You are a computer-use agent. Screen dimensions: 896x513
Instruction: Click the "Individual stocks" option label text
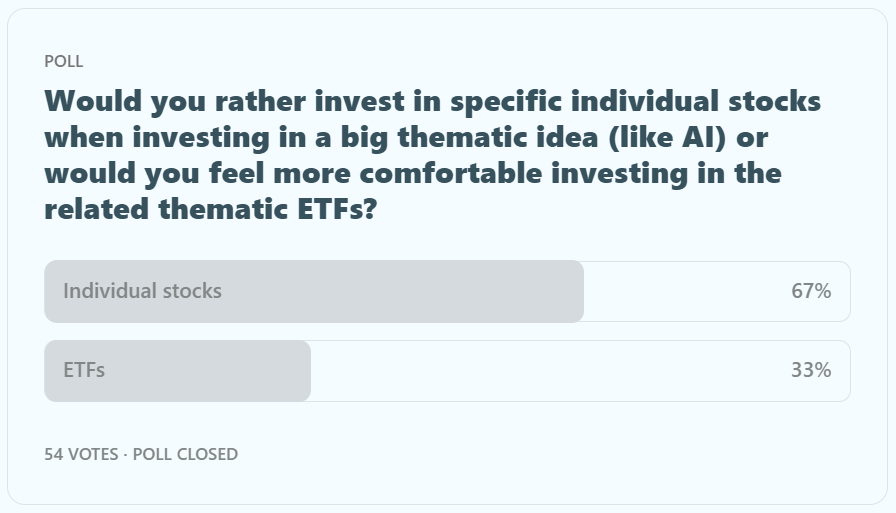142,292
